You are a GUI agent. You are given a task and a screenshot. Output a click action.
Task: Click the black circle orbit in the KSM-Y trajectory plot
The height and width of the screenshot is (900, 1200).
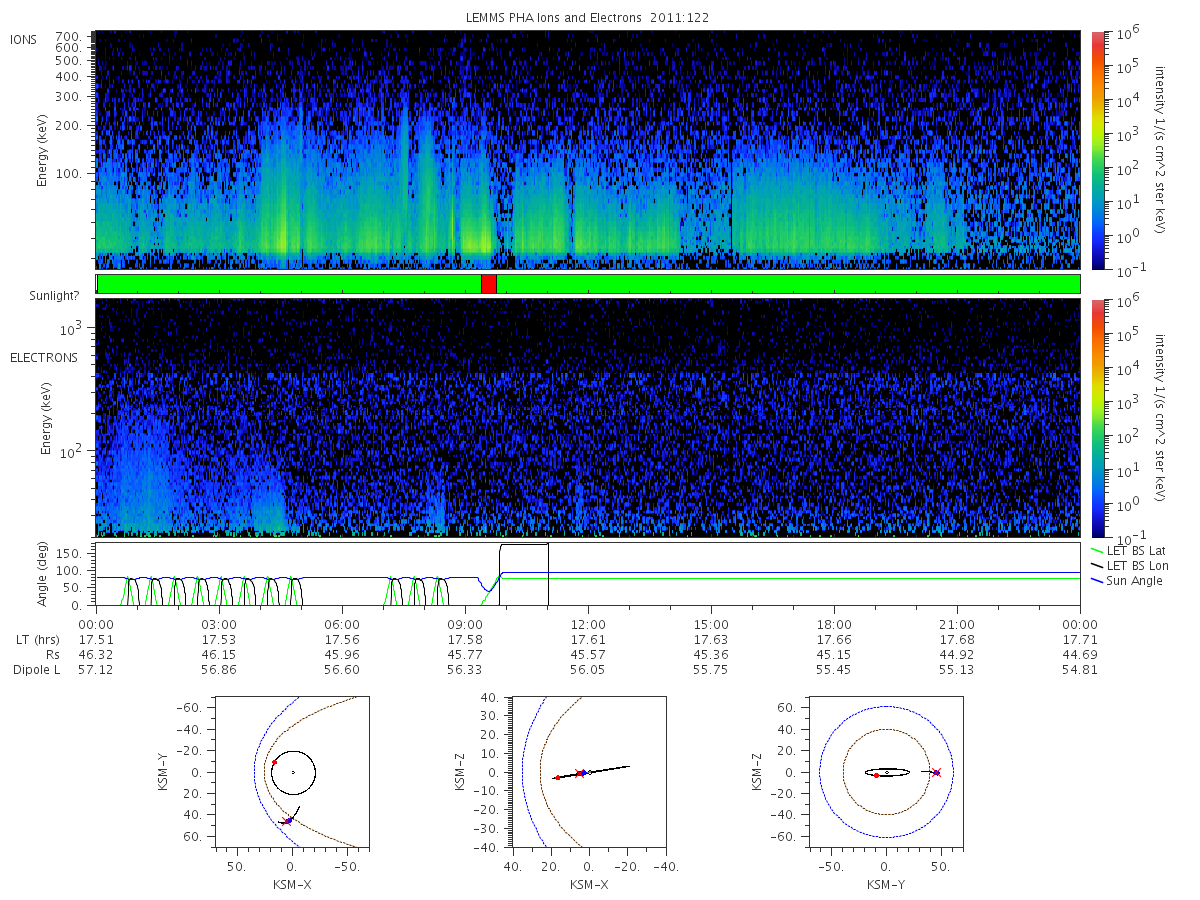[293, 772]
